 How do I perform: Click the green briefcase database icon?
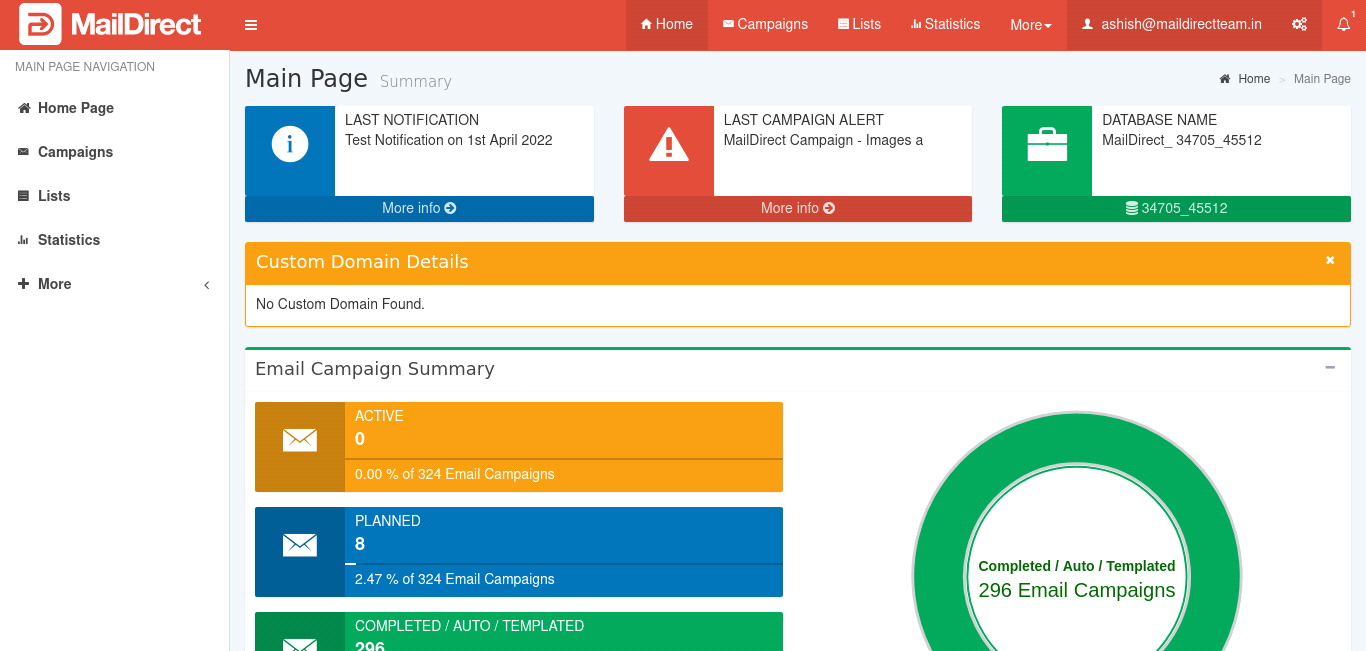(1047, 145)
